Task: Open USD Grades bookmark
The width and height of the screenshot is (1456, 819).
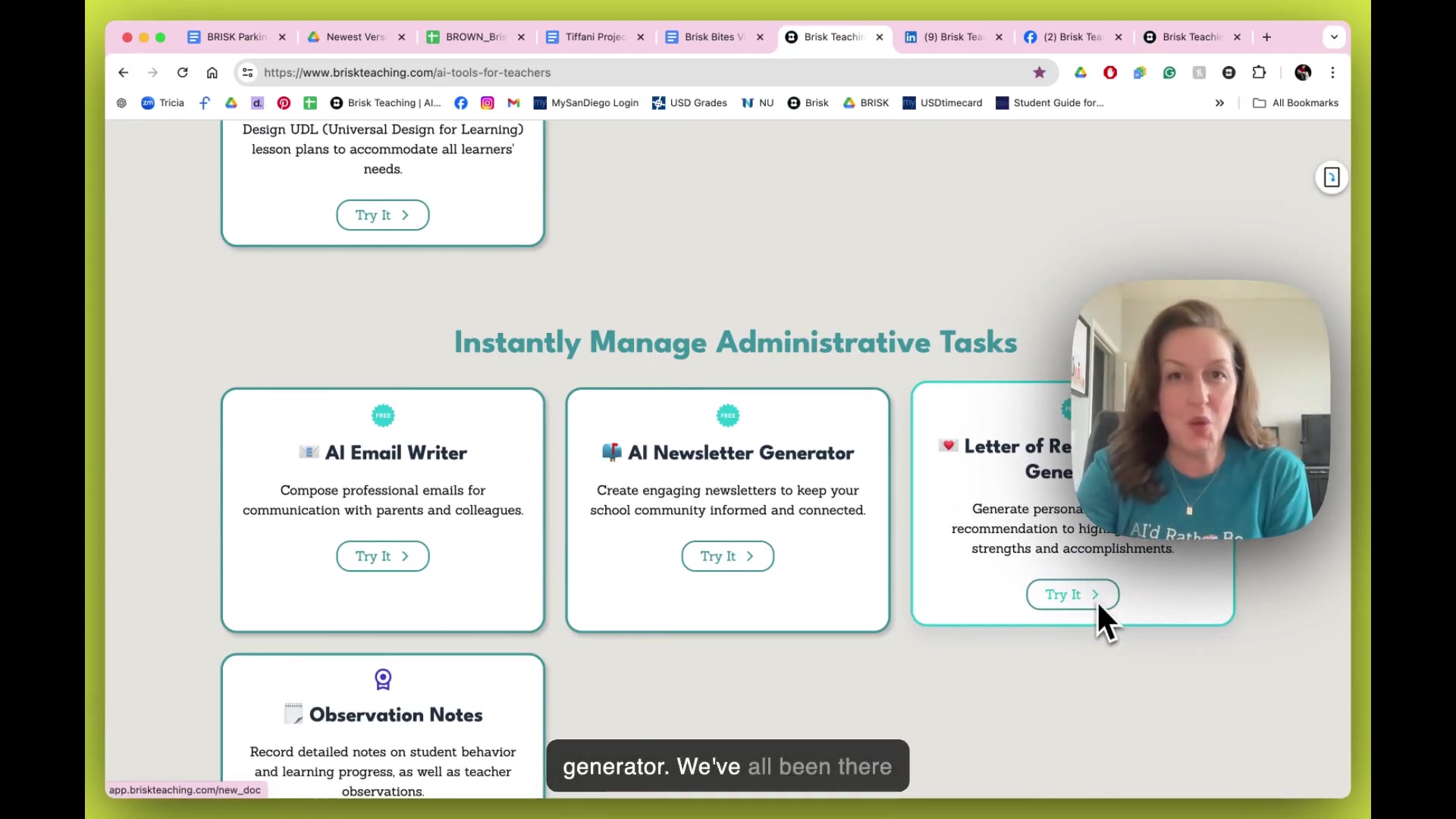Action: pos(689,103)
